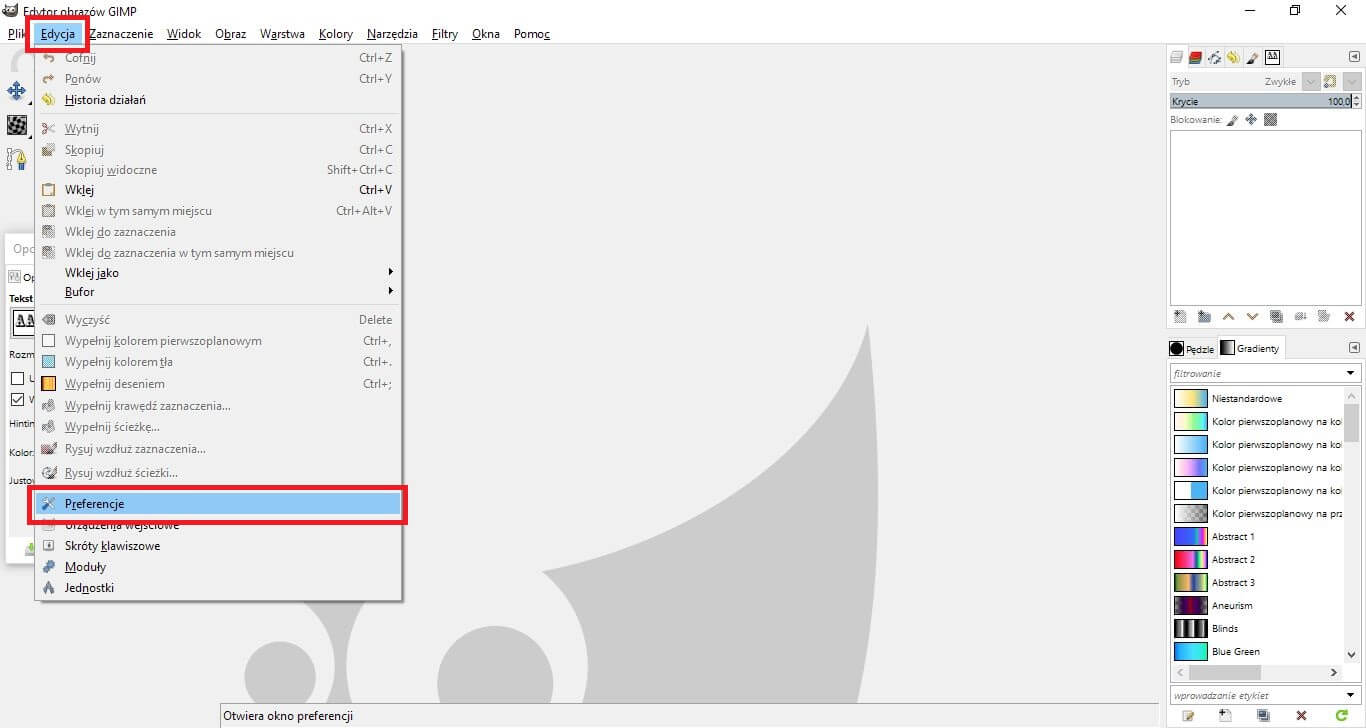
Task: Expand the filtrowanie dropdown
Action: pyautogui.click(x=1351, y=373)
